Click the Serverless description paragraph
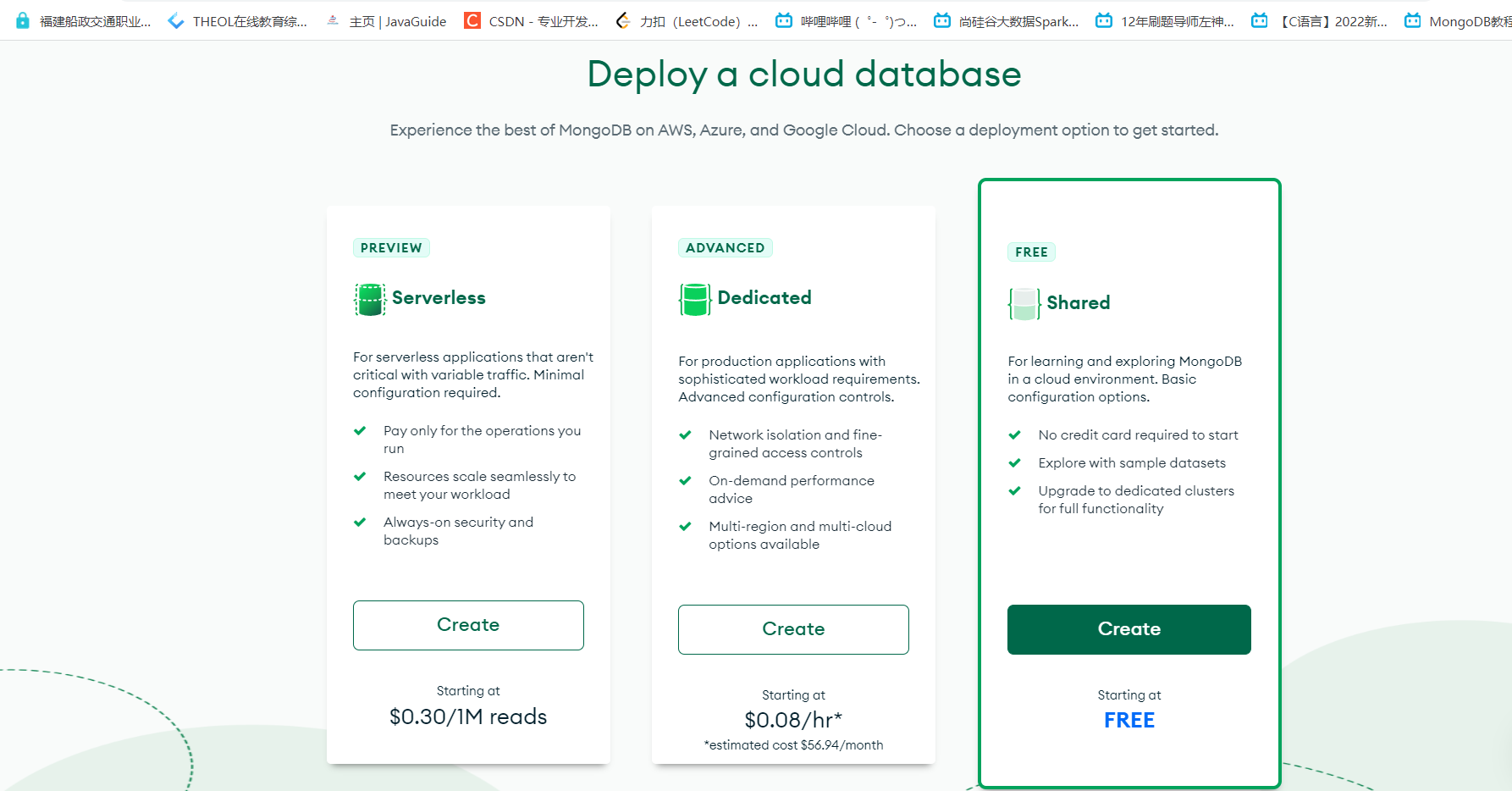Screen dimensions: 1512x791 pyautogui.click(x=473, y=374)
